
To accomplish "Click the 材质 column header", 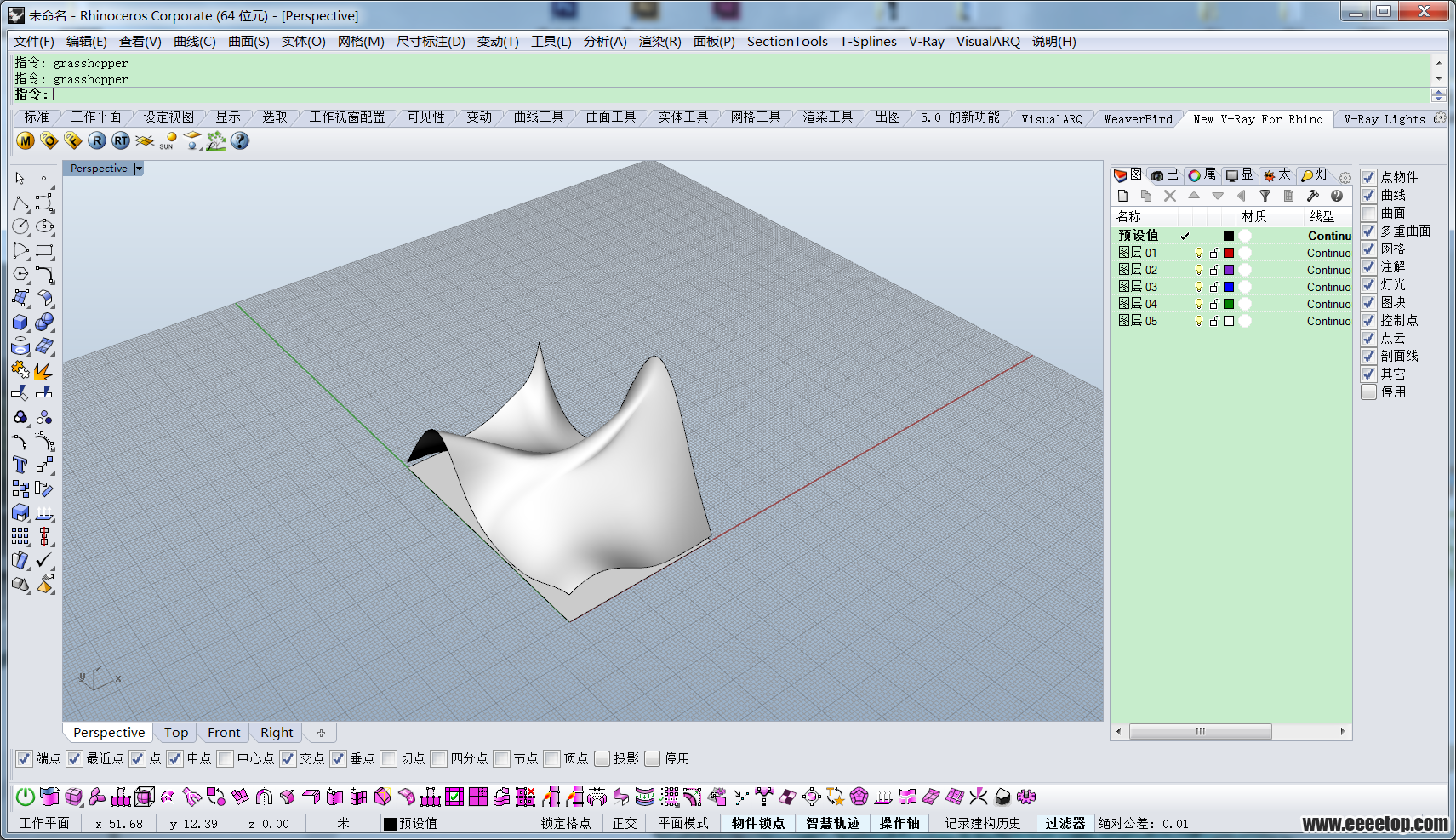I will [x=1253, y=216].
